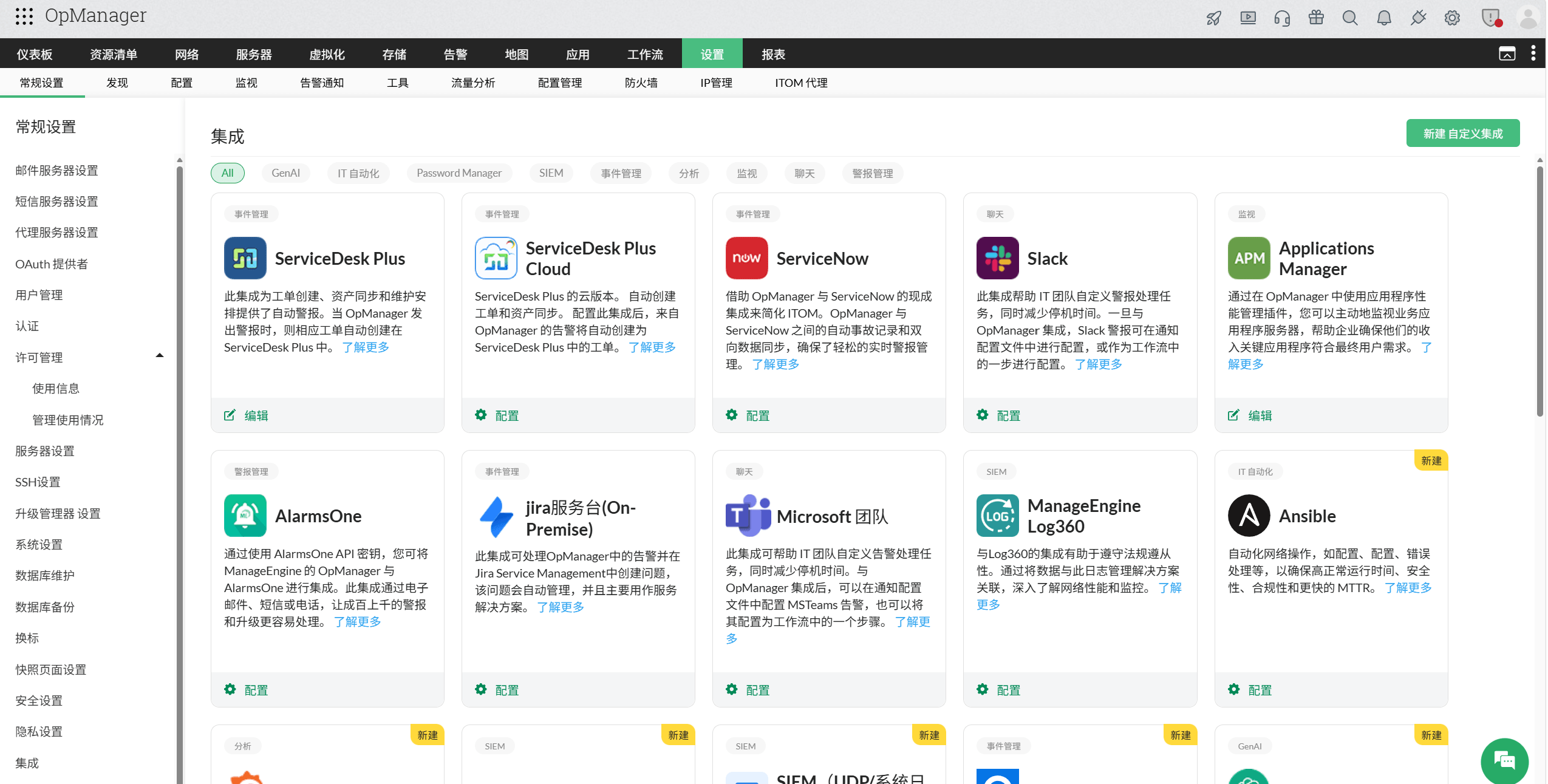Filter integrations by 分析 chip
Screen dimensions: 1548x784
[x=689, y=173]
